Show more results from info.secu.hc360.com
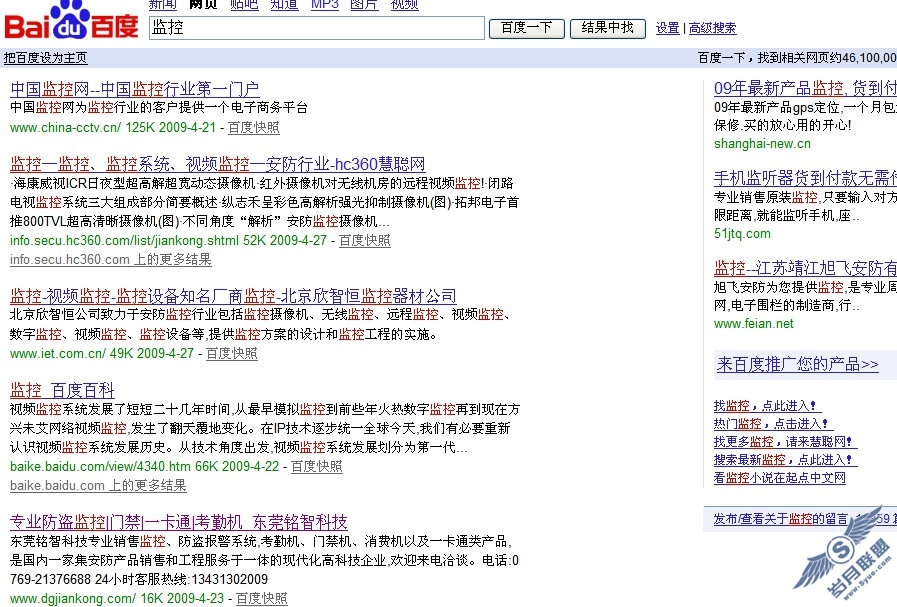 (x=111, y=260)
